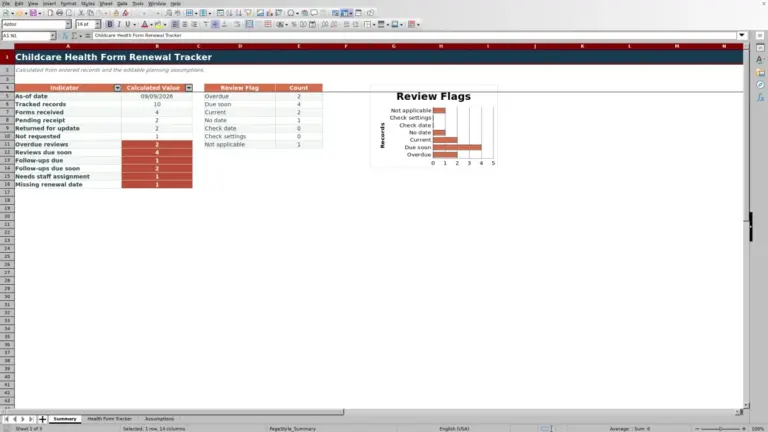Click the vertical scrollbar down arrow
This screenshot has height=432, width=768.
tap(746, 406)
